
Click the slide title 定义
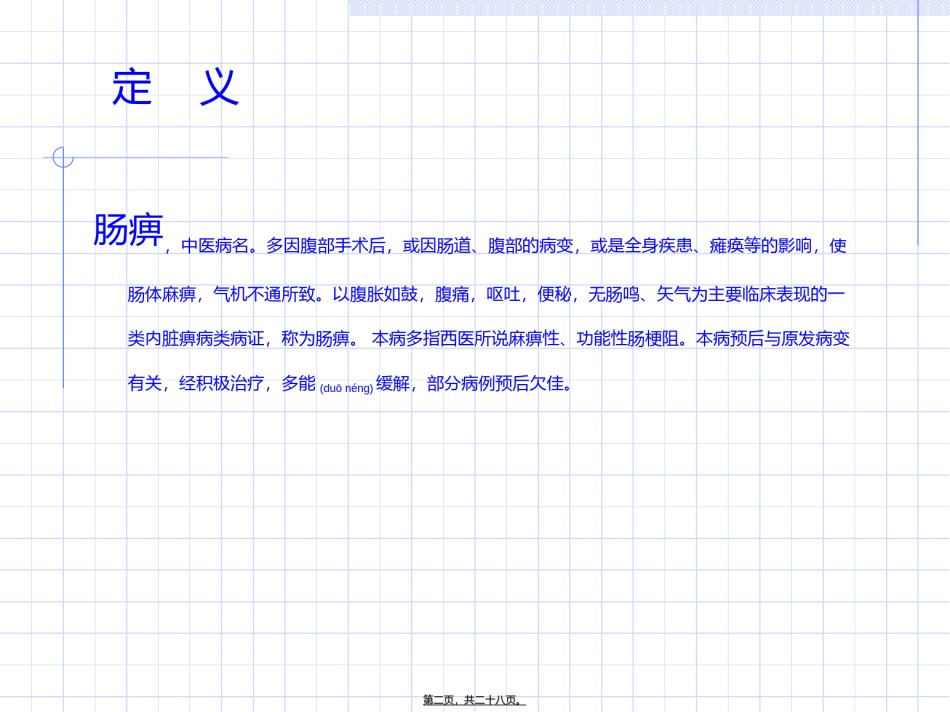coord(176,87)
